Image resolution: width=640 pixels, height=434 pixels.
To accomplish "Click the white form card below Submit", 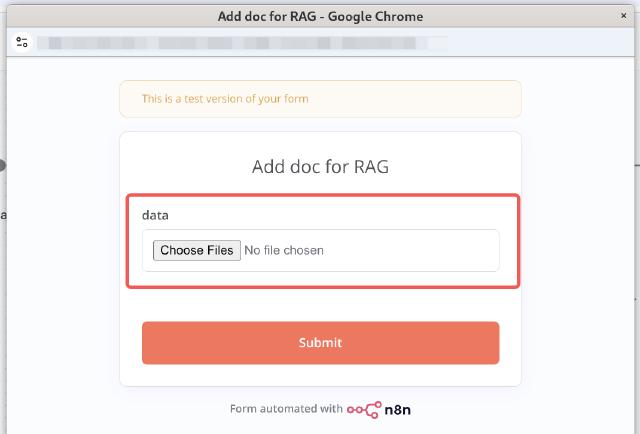I will click(320, 375).
